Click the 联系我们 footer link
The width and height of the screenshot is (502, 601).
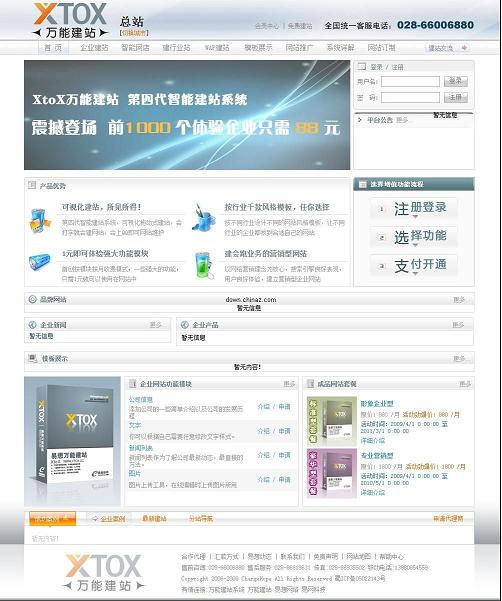coord(293,556)
